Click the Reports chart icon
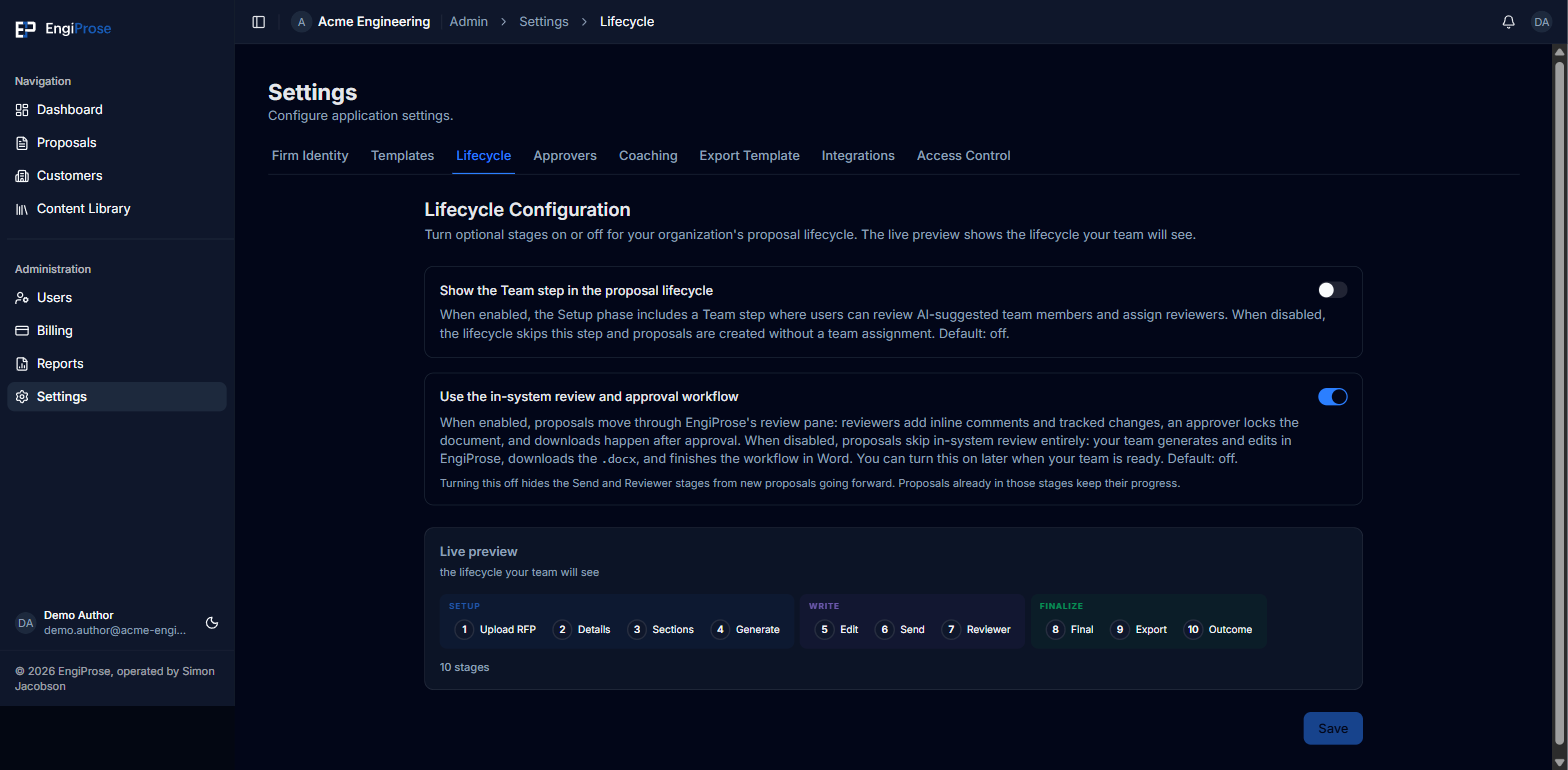This screenshot has height=770, width=1568. point(22,364)
